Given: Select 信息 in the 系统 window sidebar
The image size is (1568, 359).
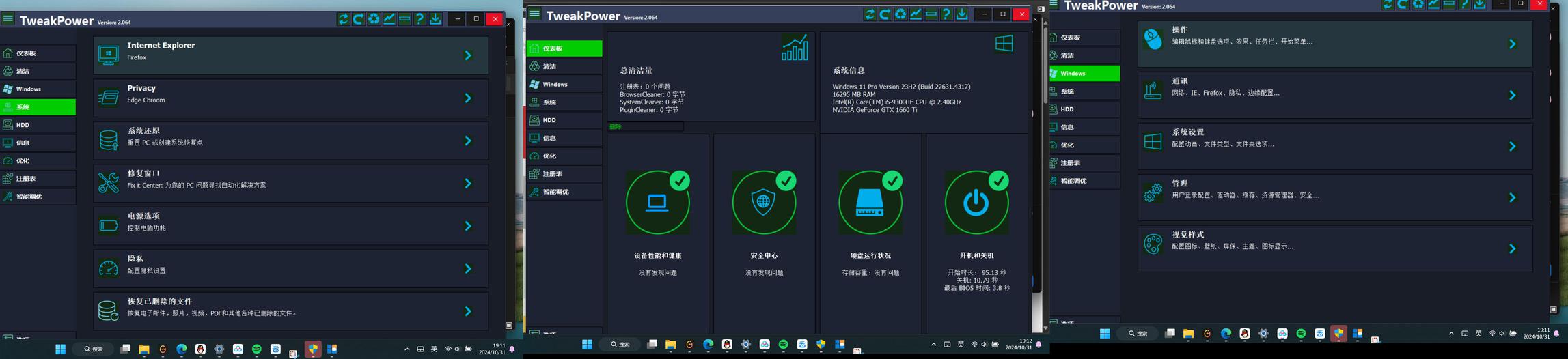Looking at the screenshot, I should (38, 143).
